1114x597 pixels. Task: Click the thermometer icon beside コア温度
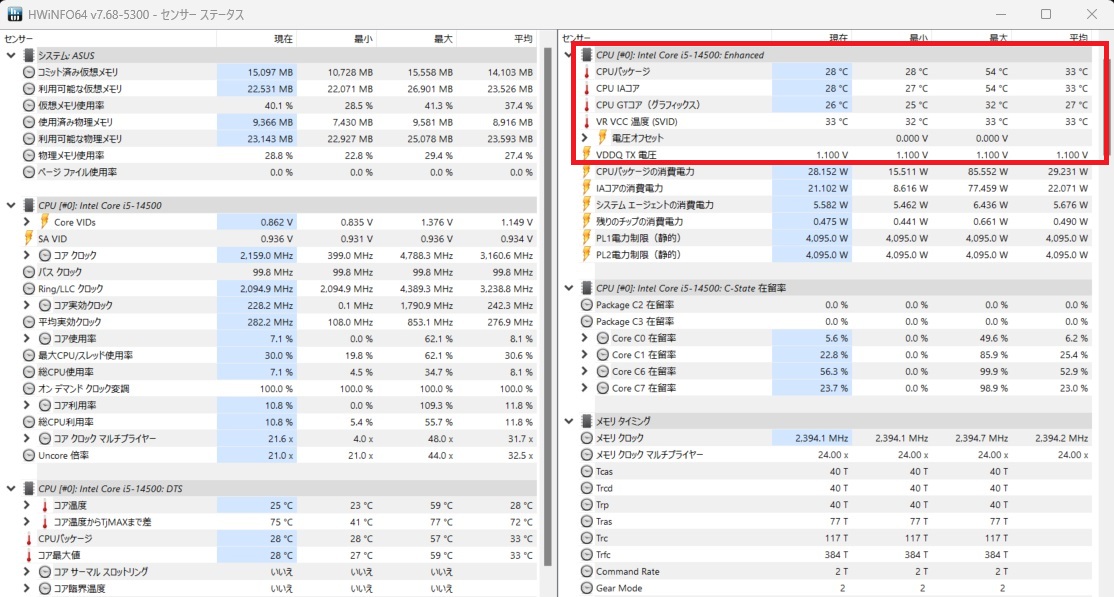pos(44,505)
